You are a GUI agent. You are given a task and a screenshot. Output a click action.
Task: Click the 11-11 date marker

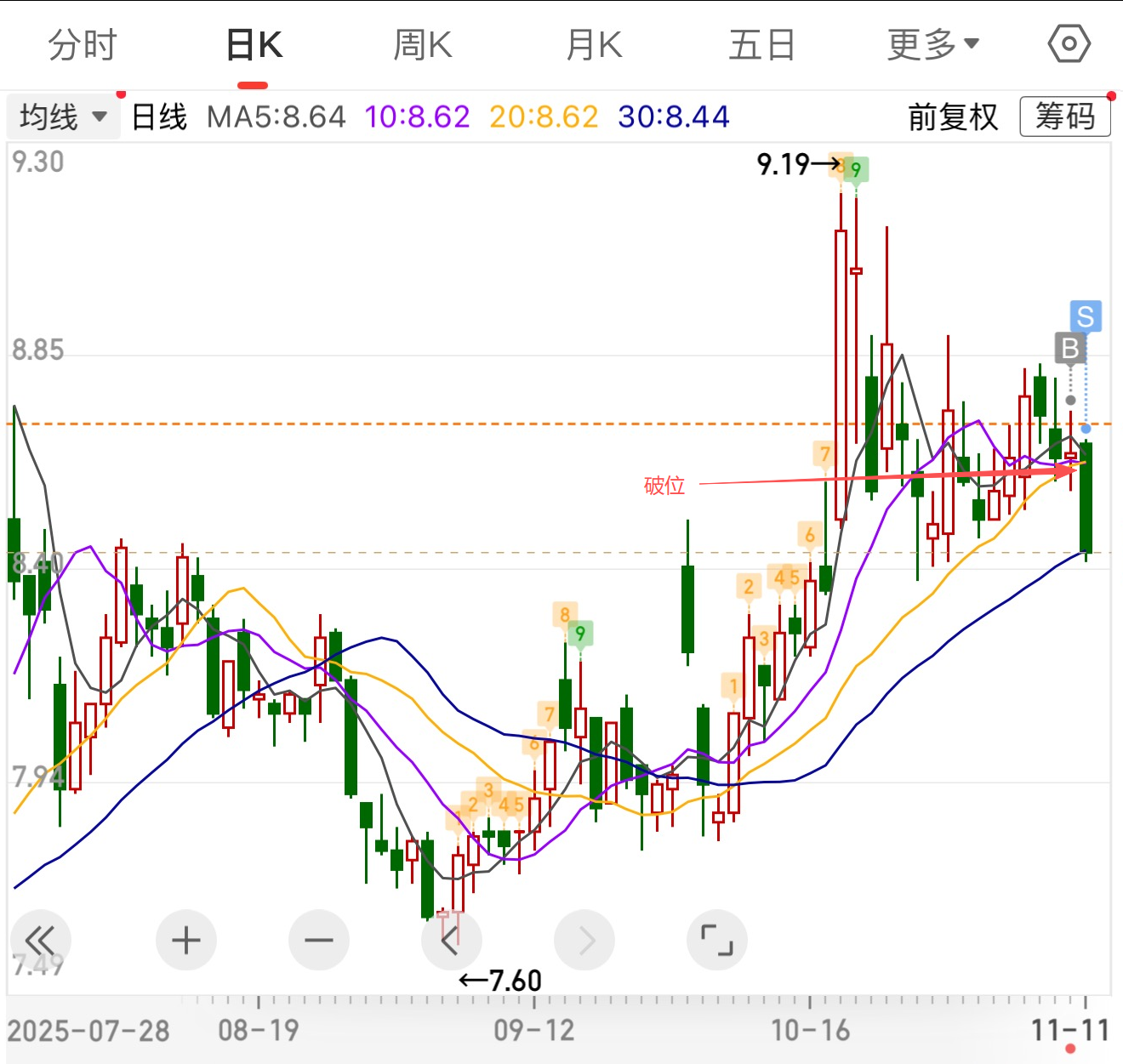click(x=1070, y=1030)
